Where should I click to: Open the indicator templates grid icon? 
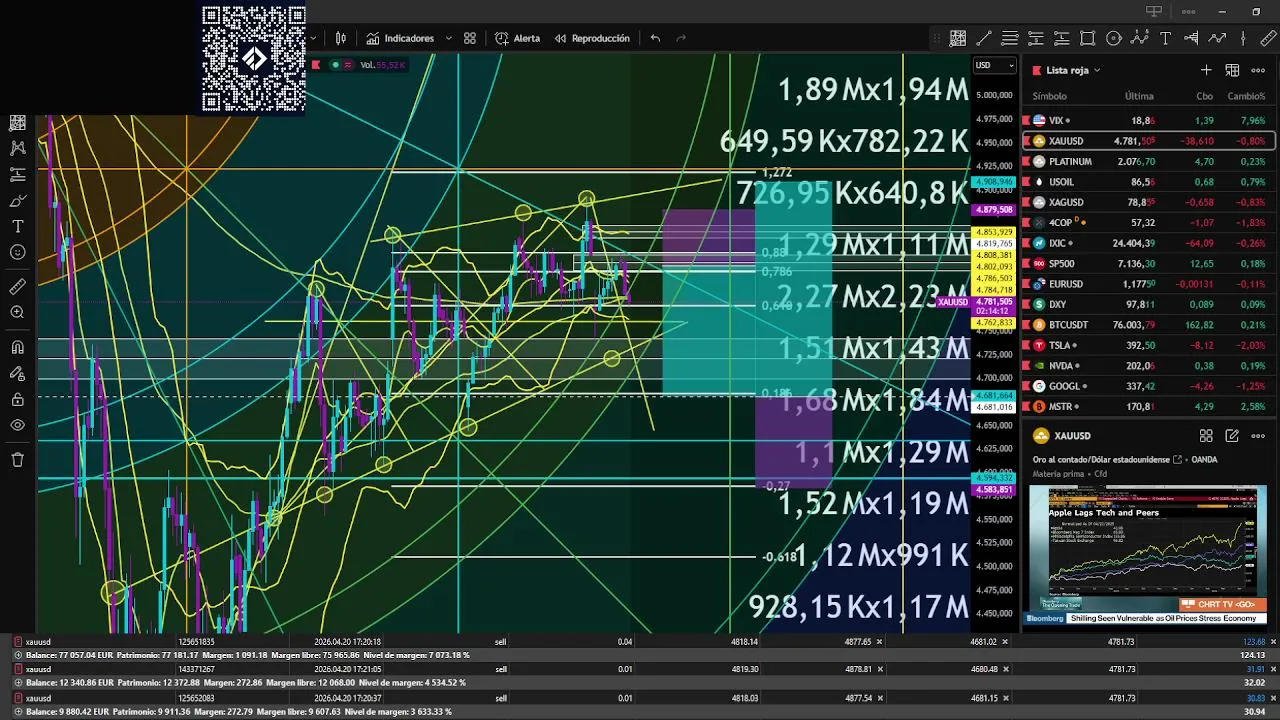point(470,38)
